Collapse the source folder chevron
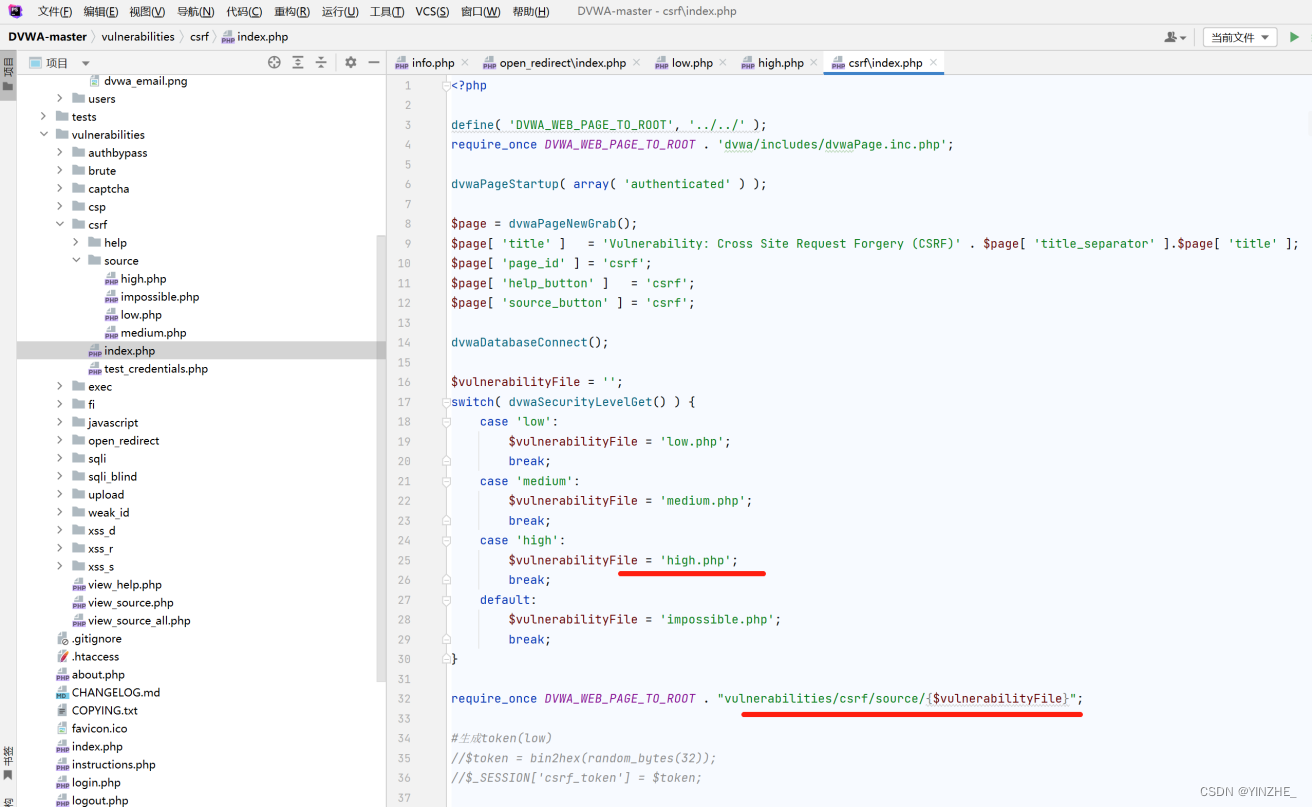This screenshot has width=1312, height=807. coord(76,261)
